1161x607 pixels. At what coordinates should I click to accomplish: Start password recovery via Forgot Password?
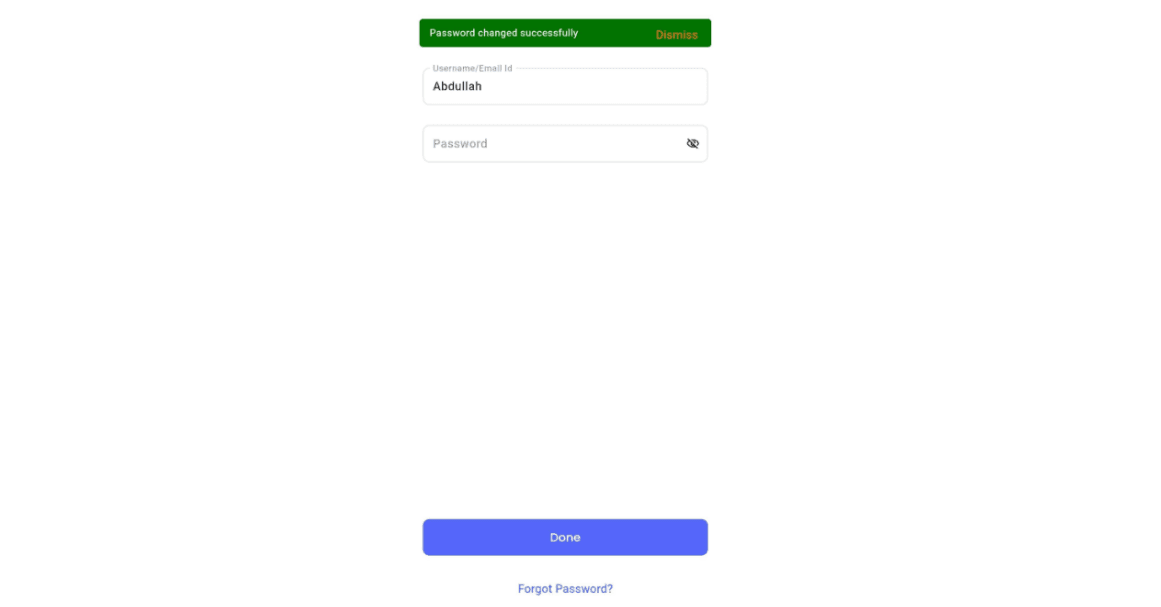tap(565, 589)
